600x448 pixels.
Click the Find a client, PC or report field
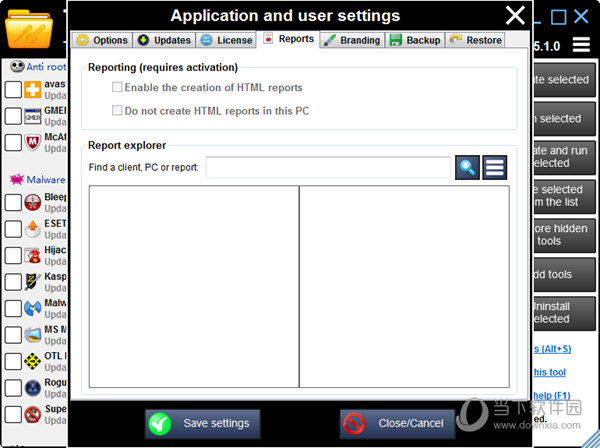(328, 167)
